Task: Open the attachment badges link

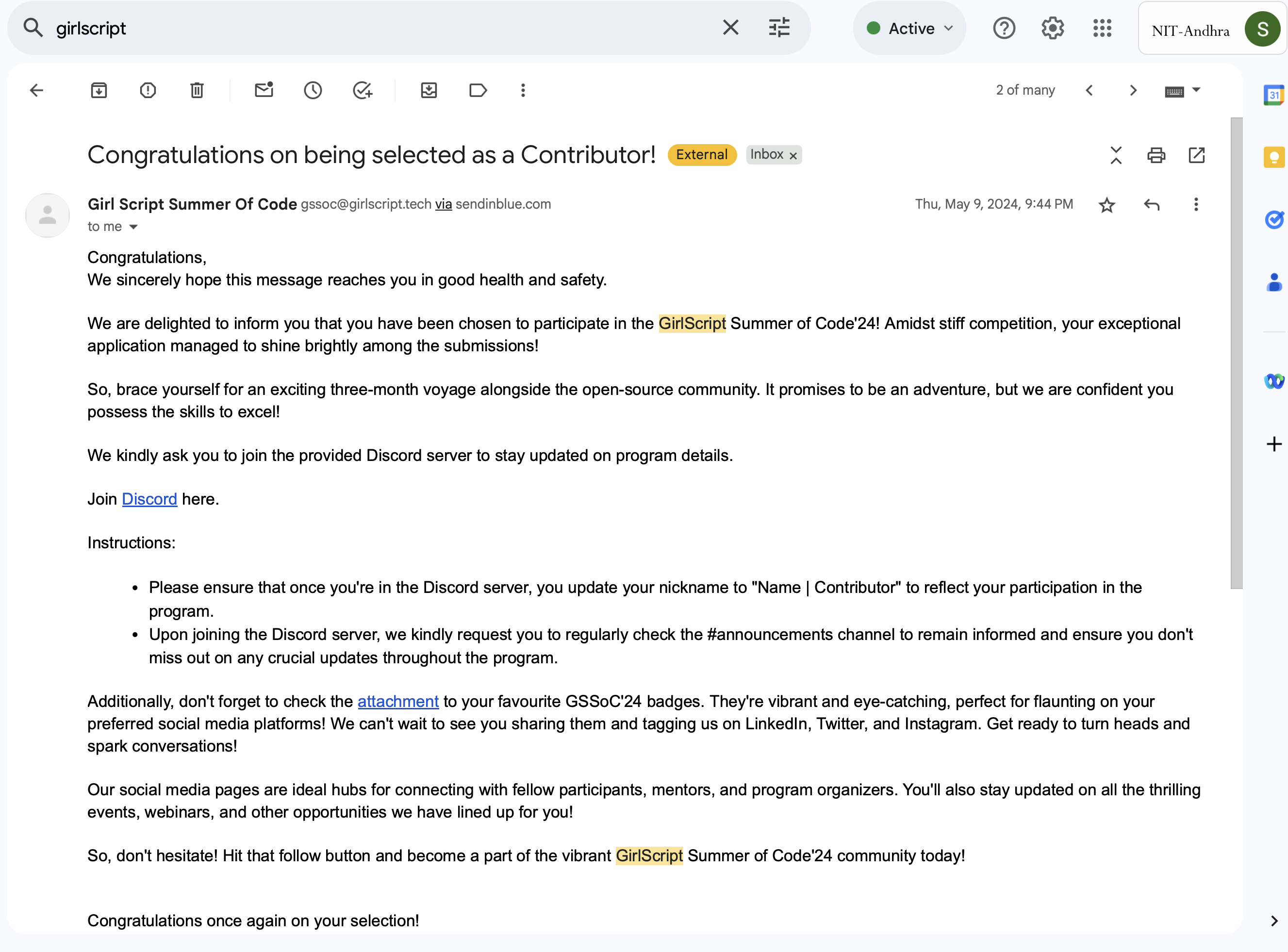Action: tap(397, 701)
